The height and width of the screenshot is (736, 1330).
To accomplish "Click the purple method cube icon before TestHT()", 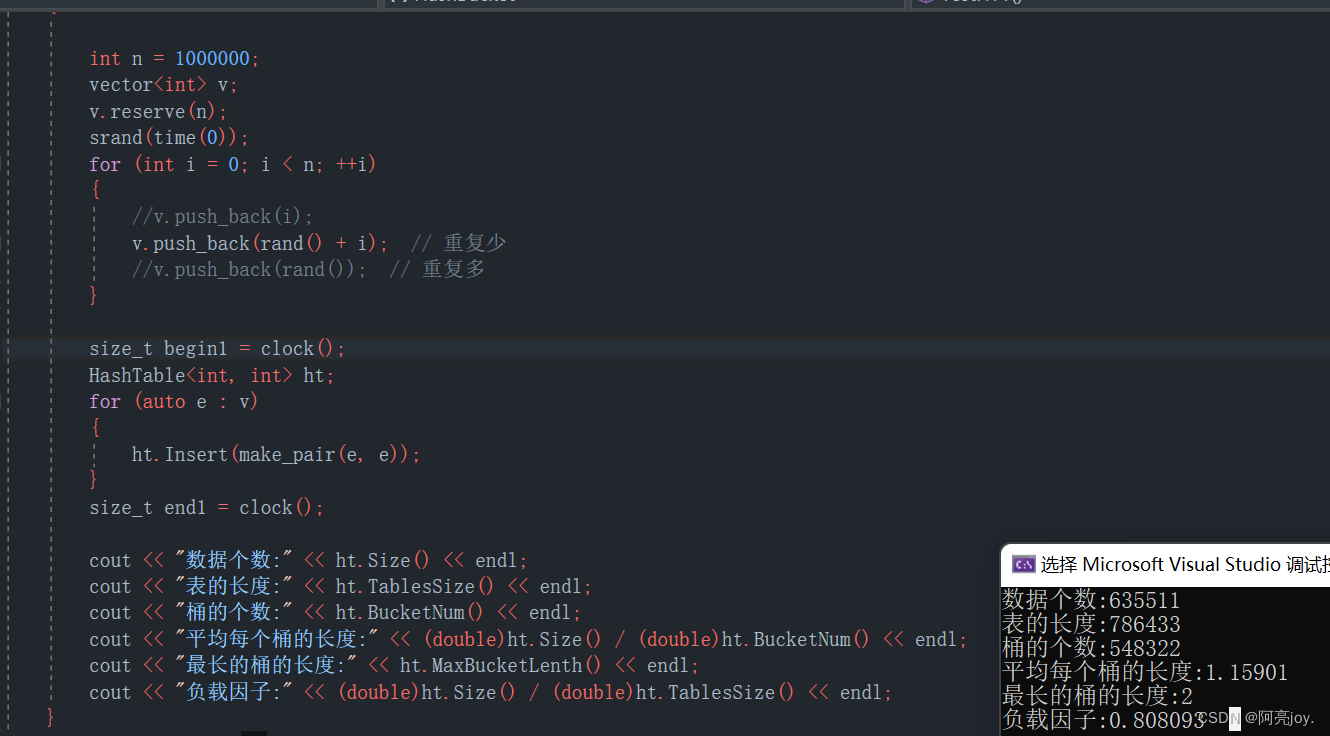I will point(925,3).
